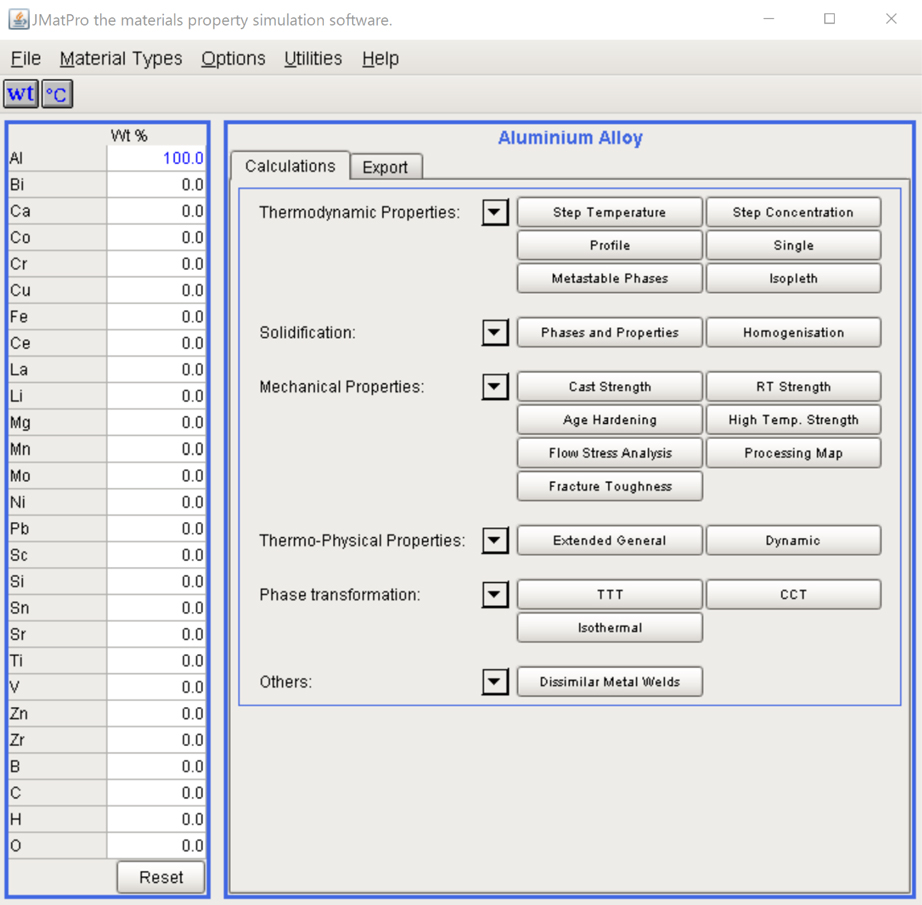Expand the Phase transformation dropdown arrow

pyautogui.click(x=495, y=594)
